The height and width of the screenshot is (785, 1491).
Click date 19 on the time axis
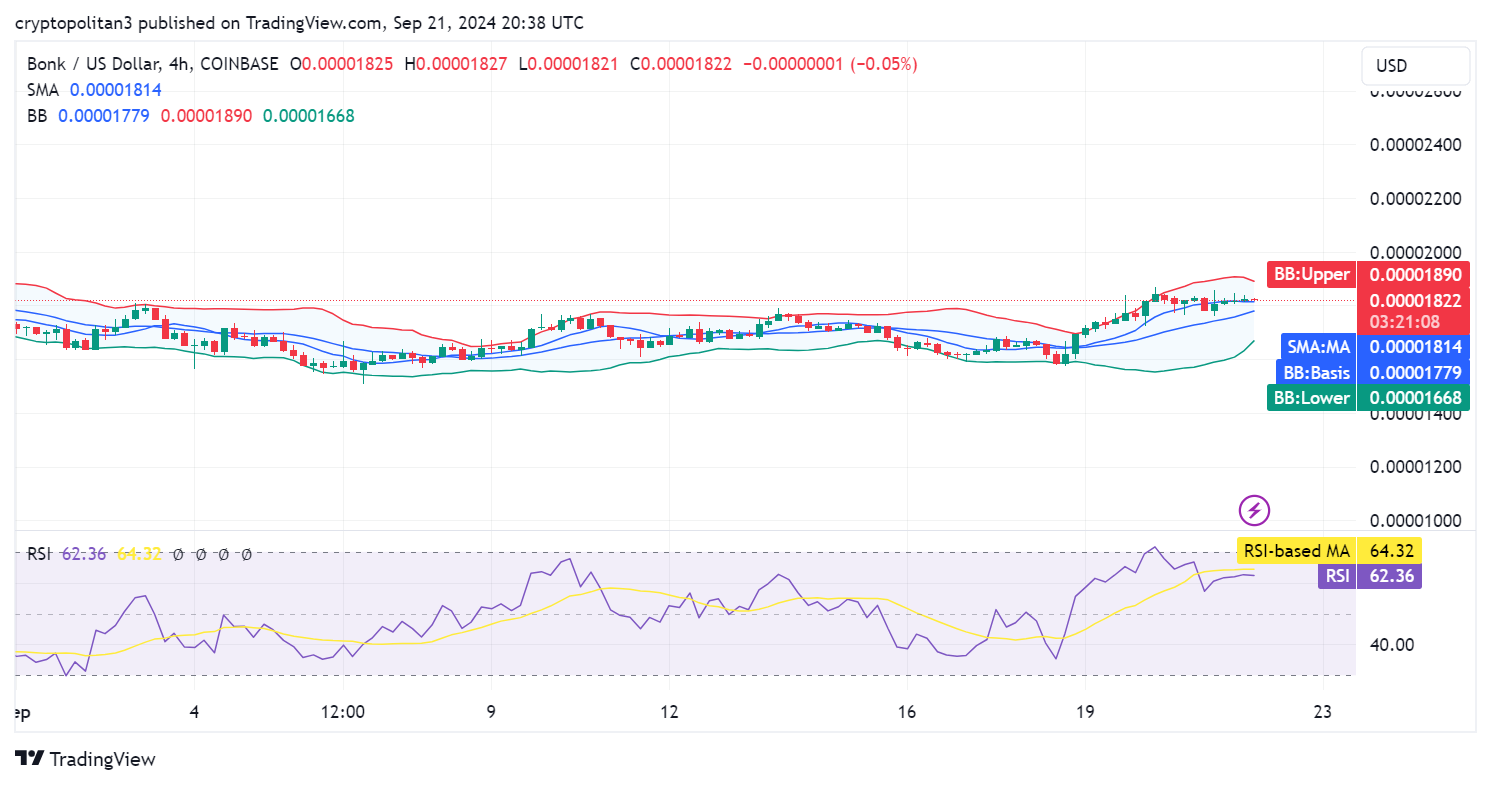pyautogui.click(x=1084, y=712)
